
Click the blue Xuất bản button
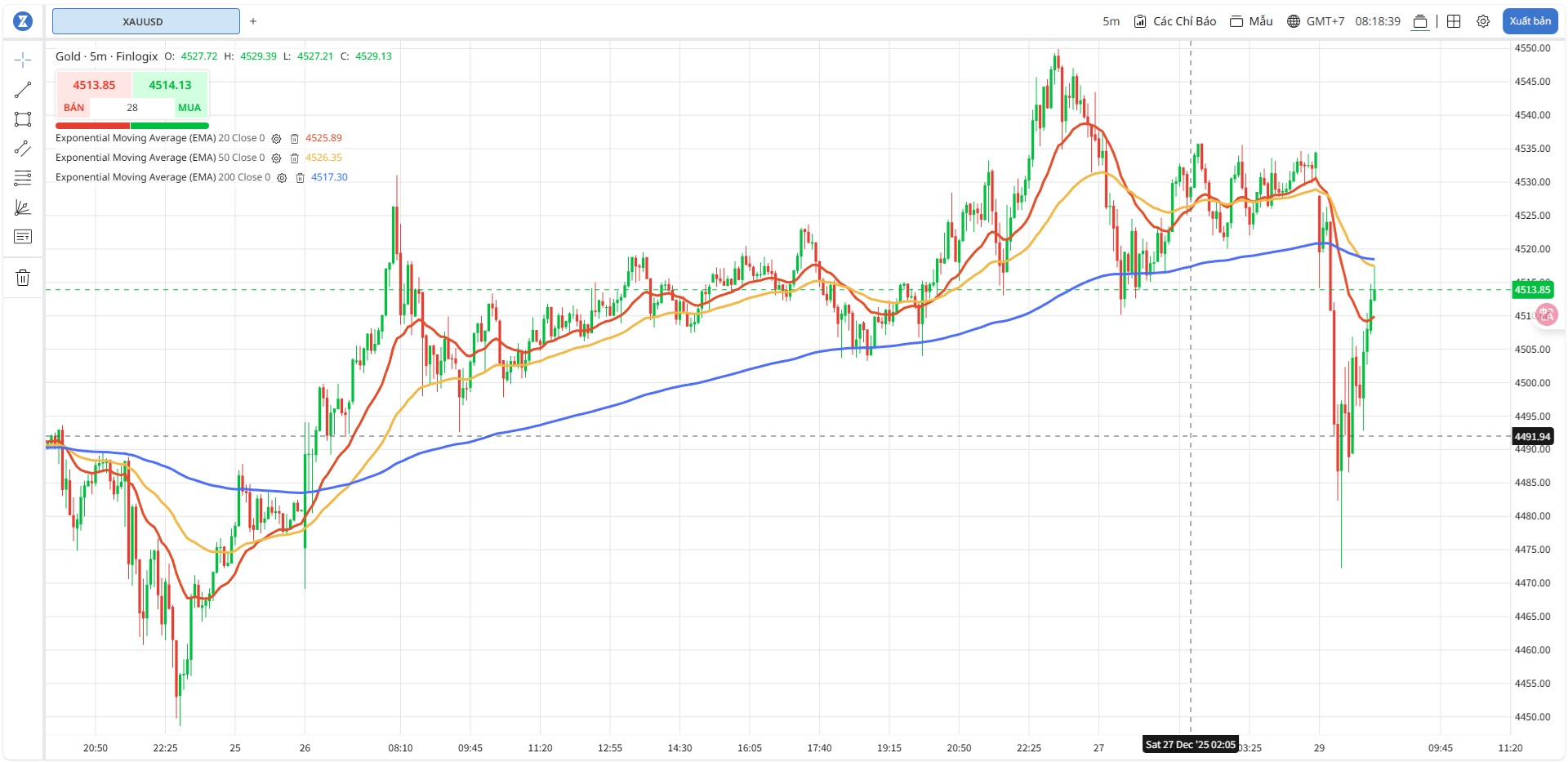coord(1530,21)
